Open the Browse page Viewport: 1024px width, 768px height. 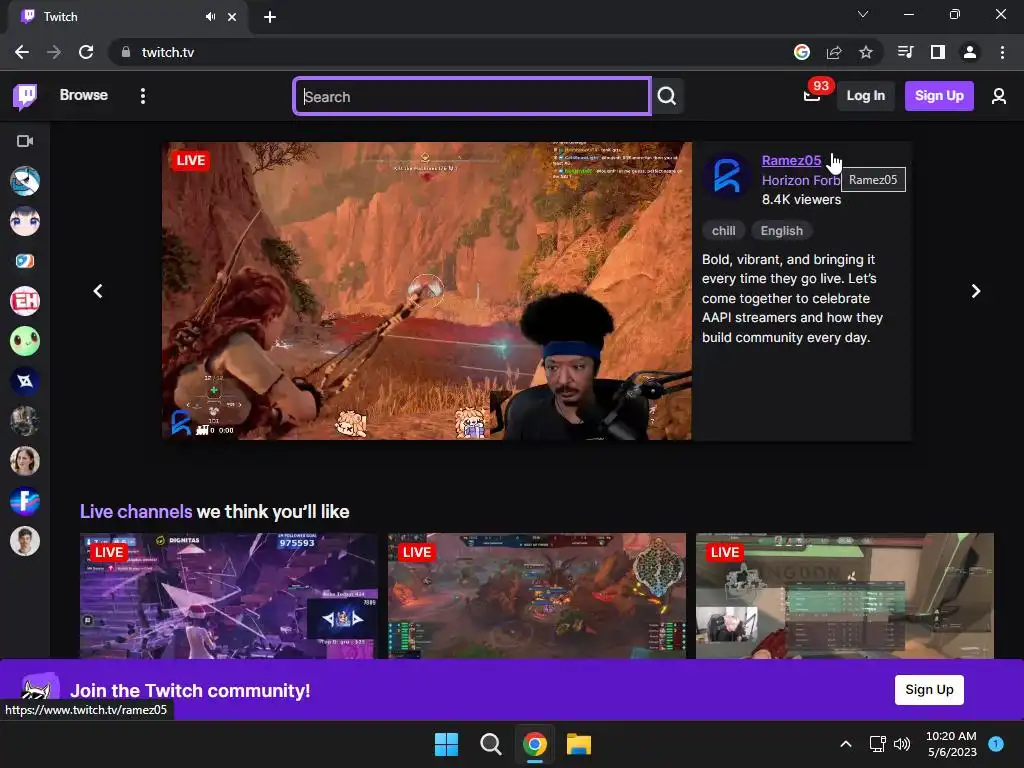pyautogui.click(x=84, y=95)
